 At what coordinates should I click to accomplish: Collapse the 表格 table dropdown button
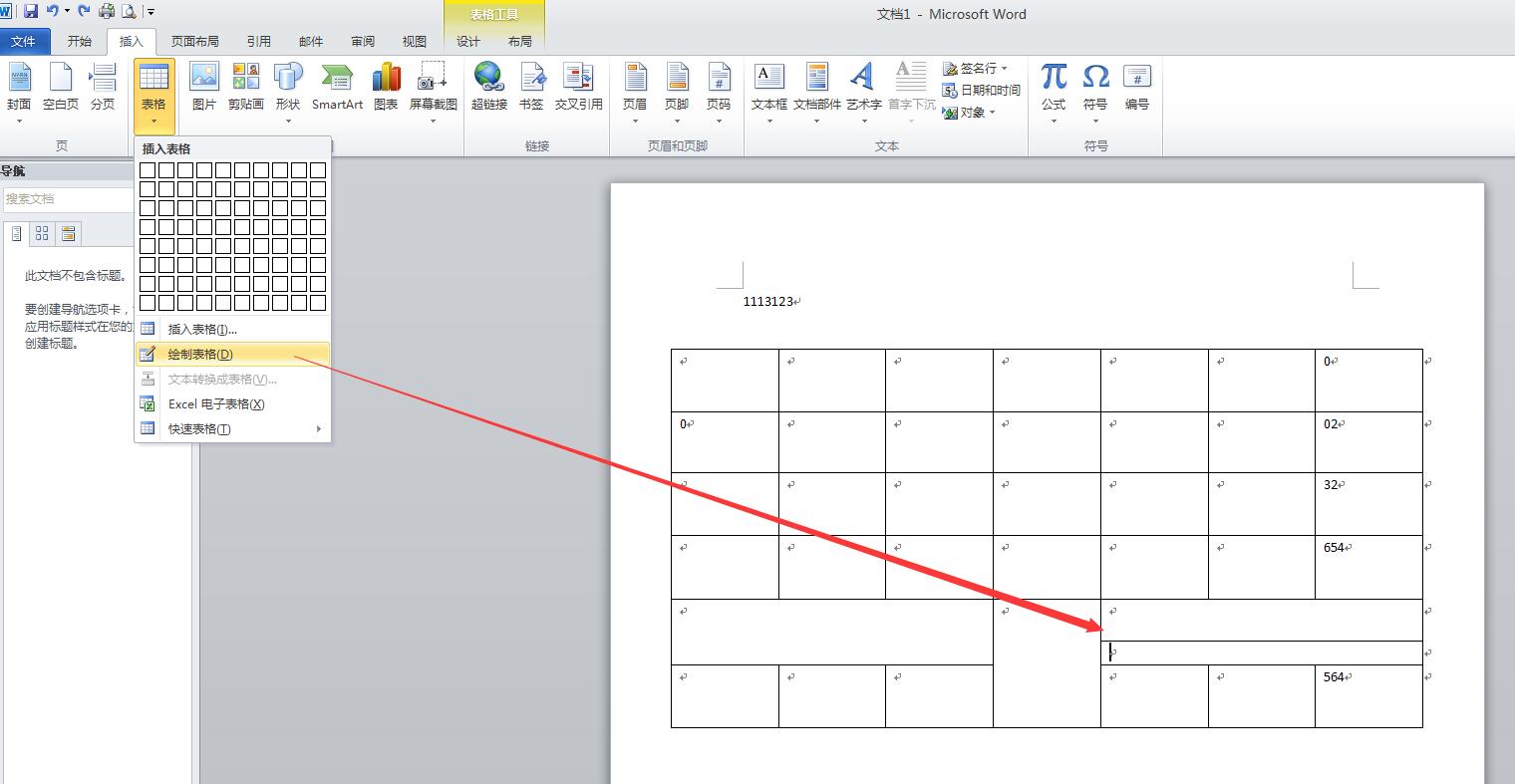(153, 97)
